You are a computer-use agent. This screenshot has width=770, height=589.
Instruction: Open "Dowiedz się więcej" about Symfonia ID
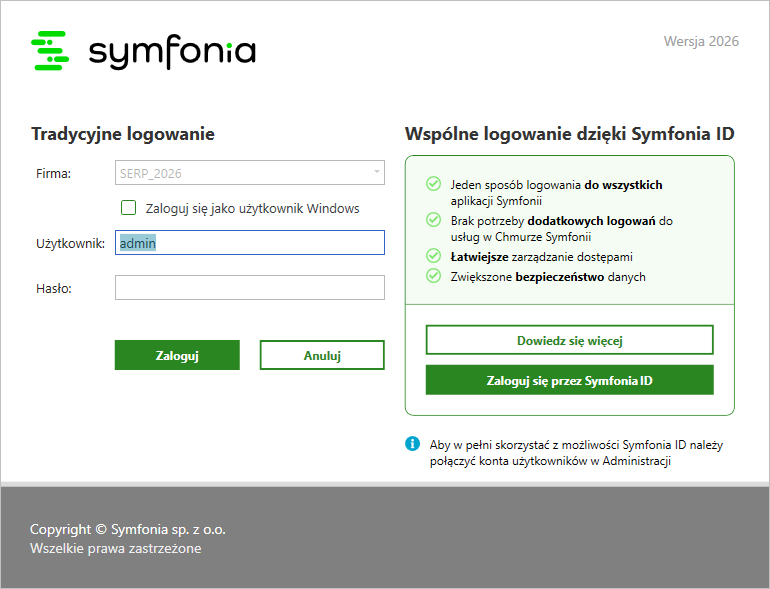569,340
